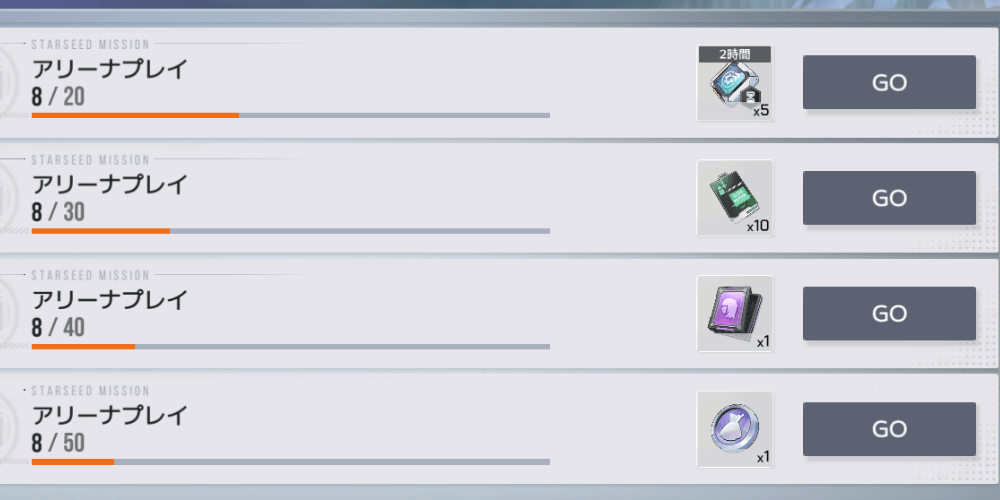Tap the 2時間 label on first reward
This screenshot has height=500, width=1000.
(735, 54)
